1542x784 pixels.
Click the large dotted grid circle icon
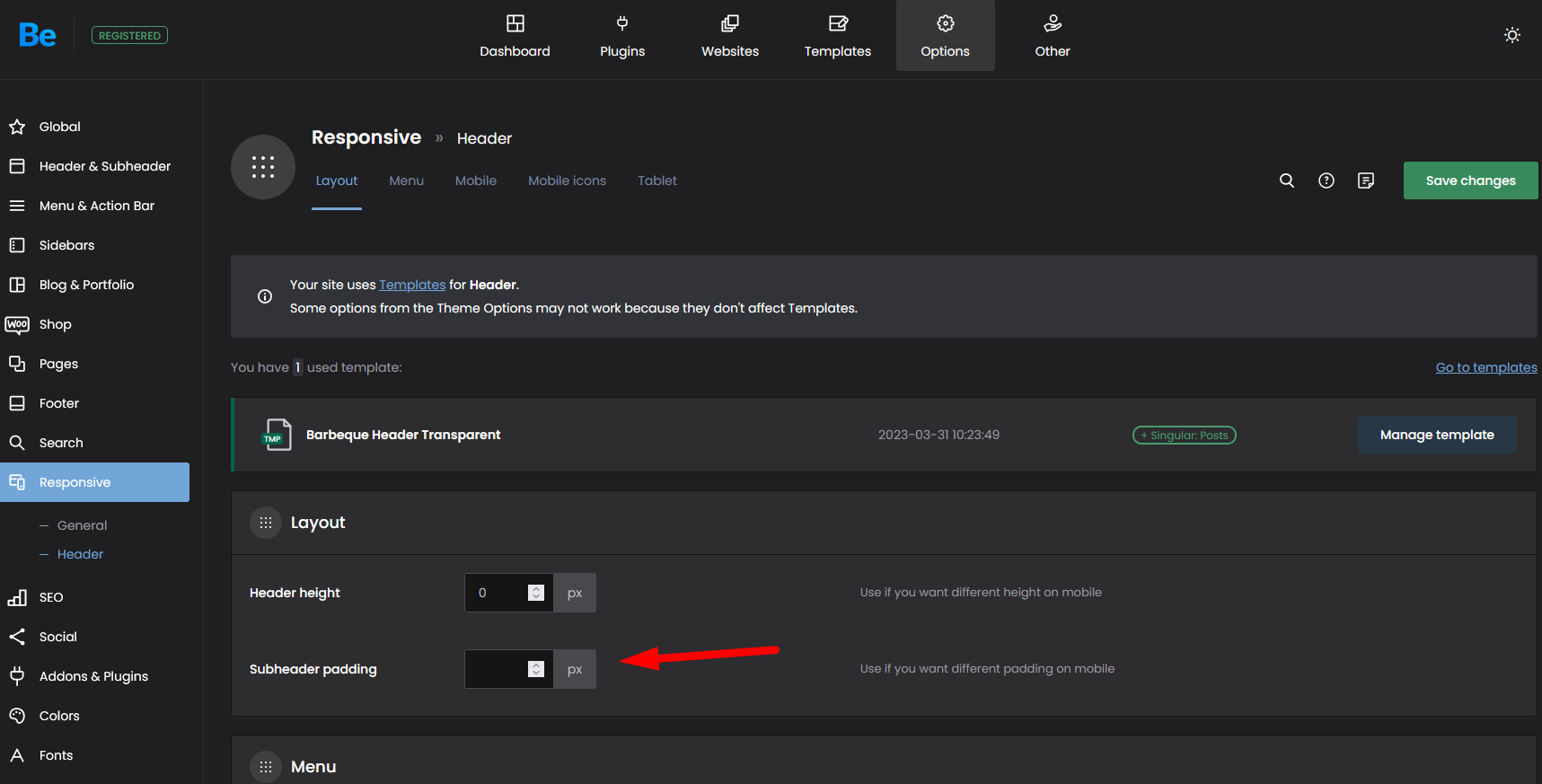pyautogui.click(x=263, y=167)
